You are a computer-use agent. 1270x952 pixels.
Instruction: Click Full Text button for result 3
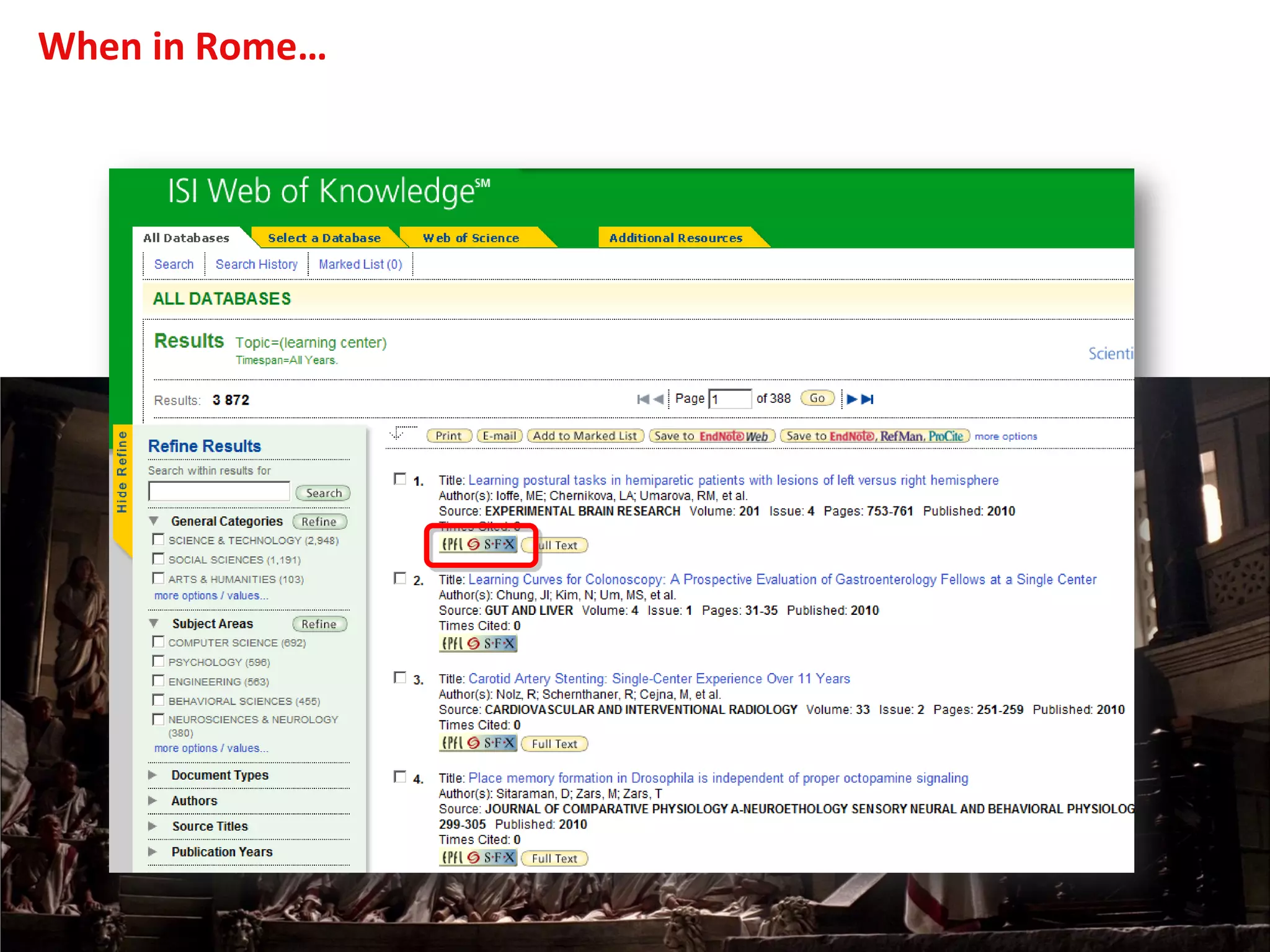pos(555,744)
